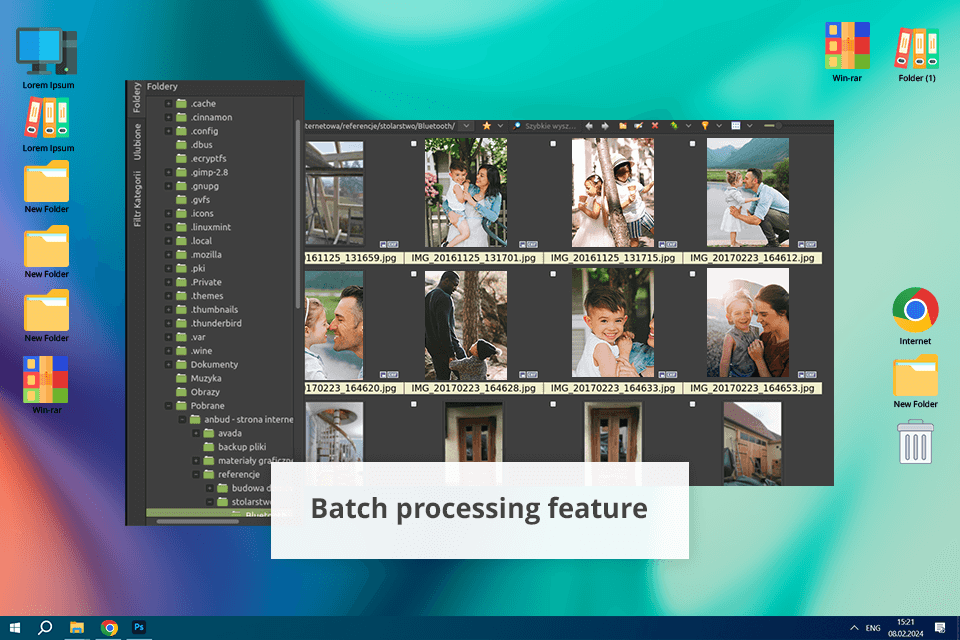Open the Lorem Ipsum computer desktop icon
Viewport: 960px width, 640px height.
pos(48,58)
